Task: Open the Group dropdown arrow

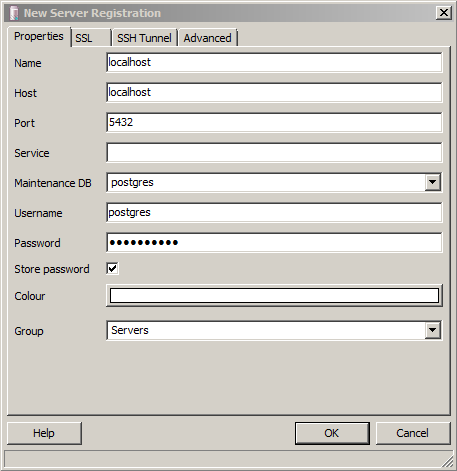Action: coord(433,330)
